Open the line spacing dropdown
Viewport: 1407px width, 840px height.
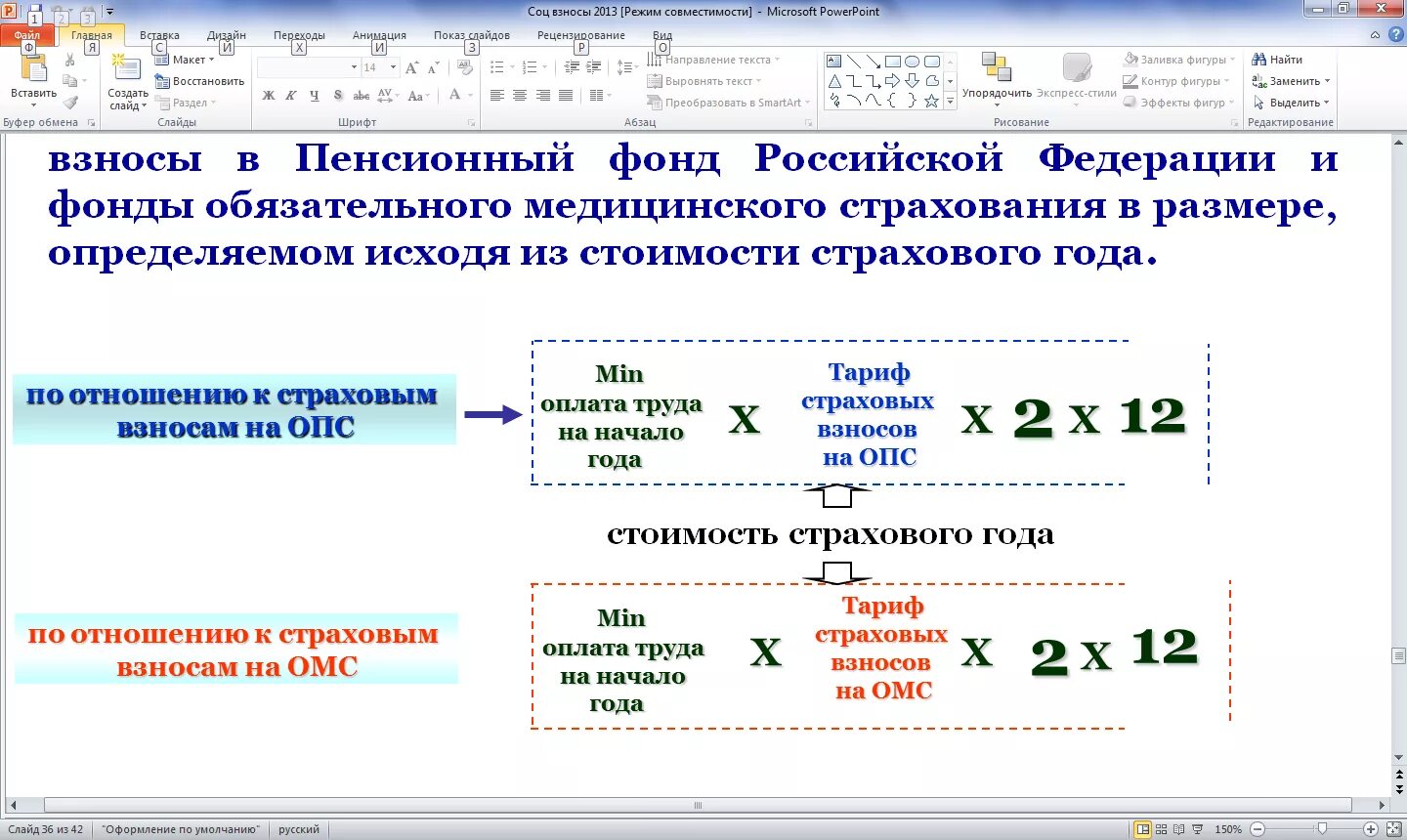click(626, 67)
